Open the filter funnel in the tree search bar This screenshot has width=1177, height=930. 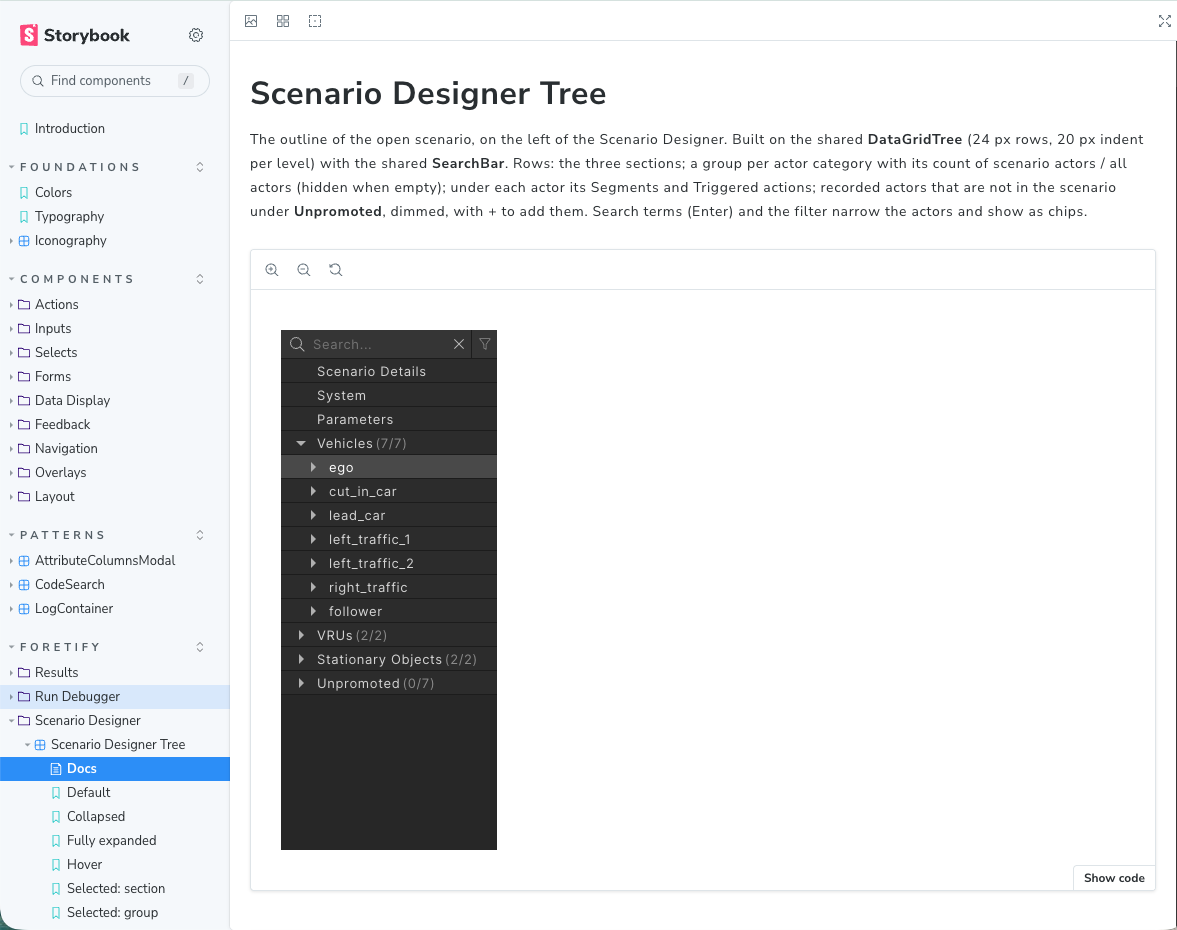(x=485, y=344)
